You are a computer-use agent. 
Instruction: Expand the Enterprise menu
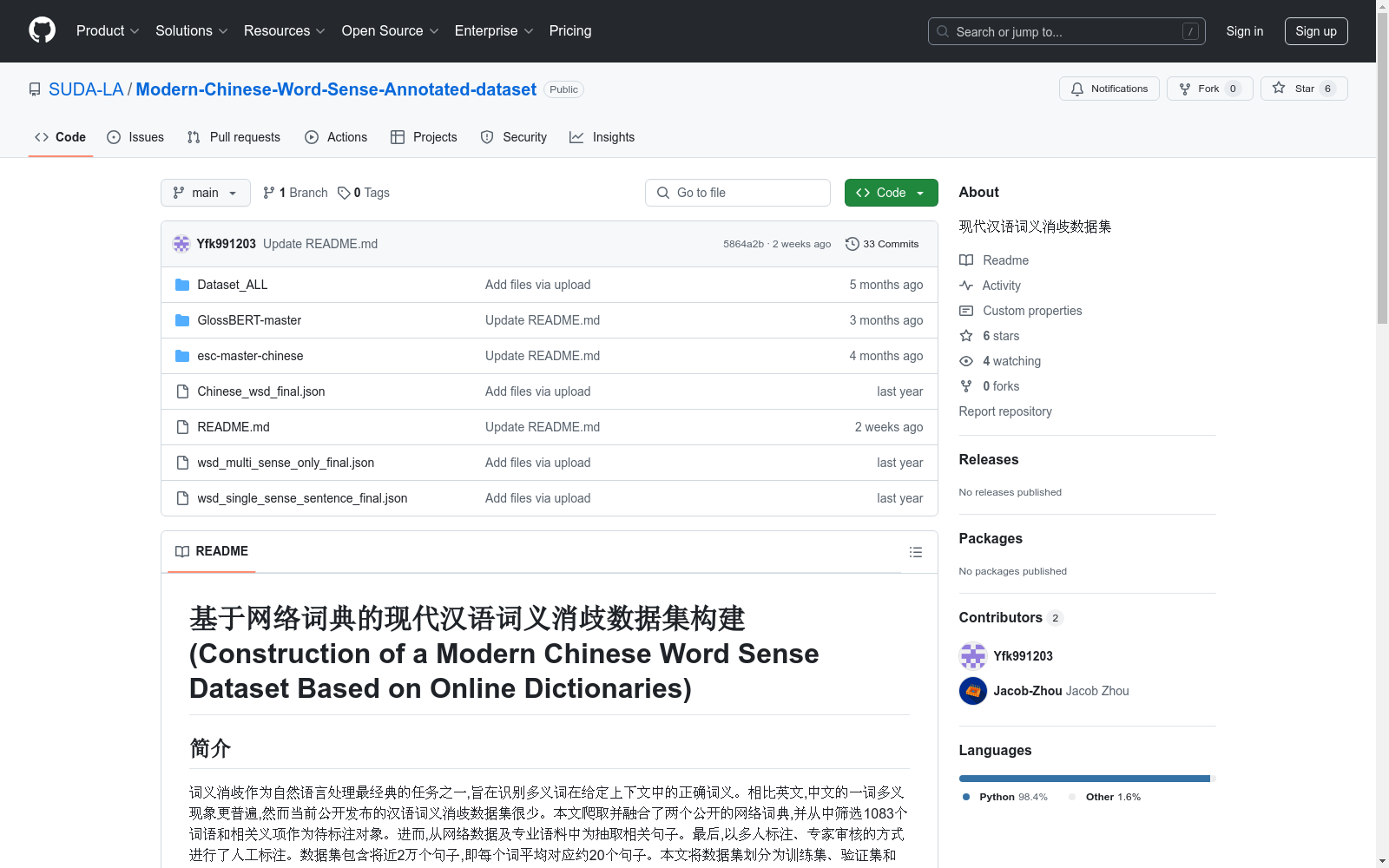coord(494,30)
